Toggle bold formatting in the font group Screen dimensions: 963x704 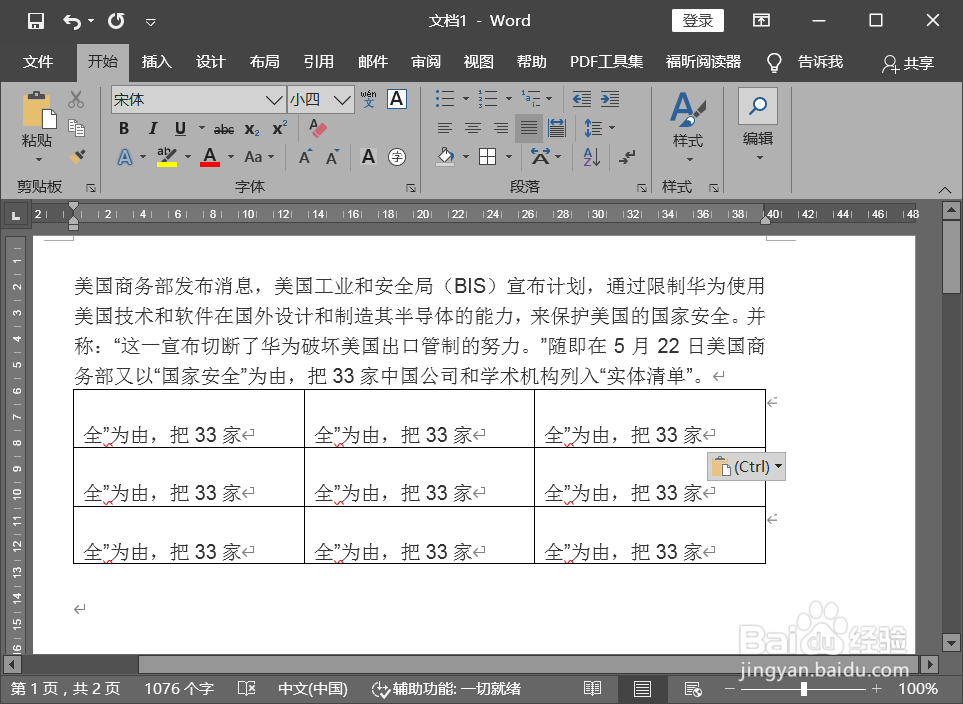tap(123, 128)
